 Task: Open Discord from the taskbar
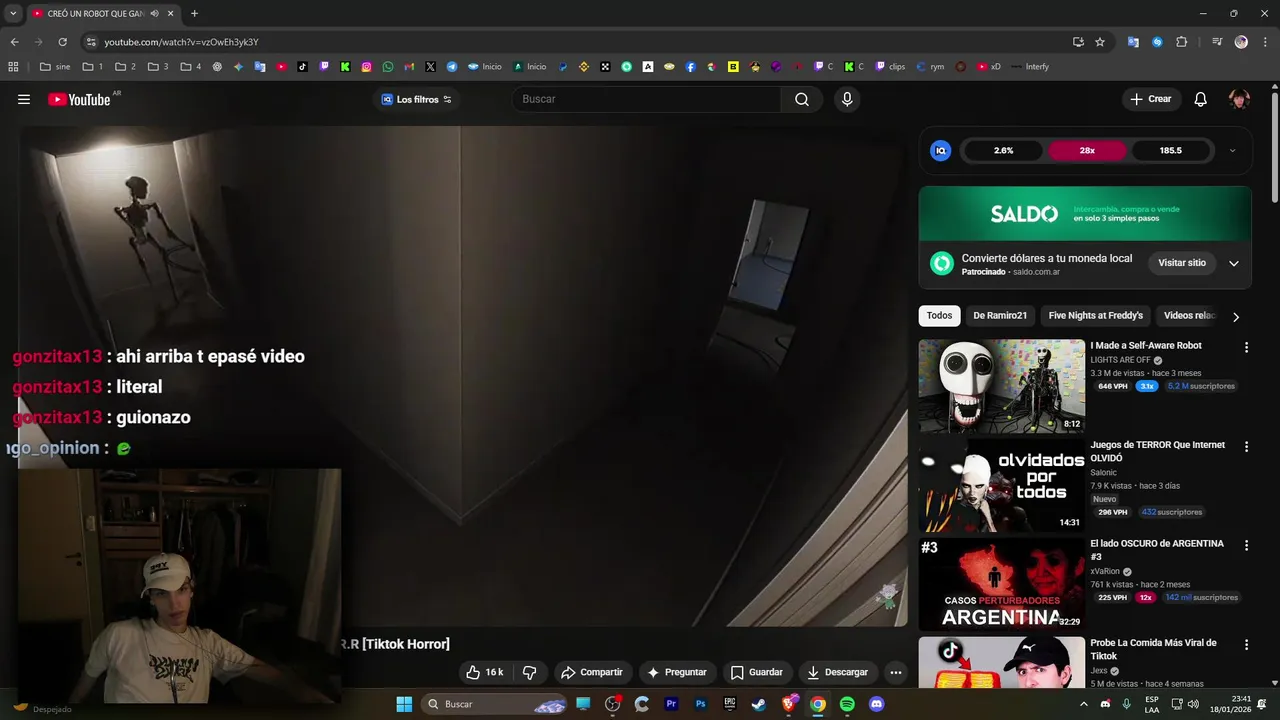point(877,704)
